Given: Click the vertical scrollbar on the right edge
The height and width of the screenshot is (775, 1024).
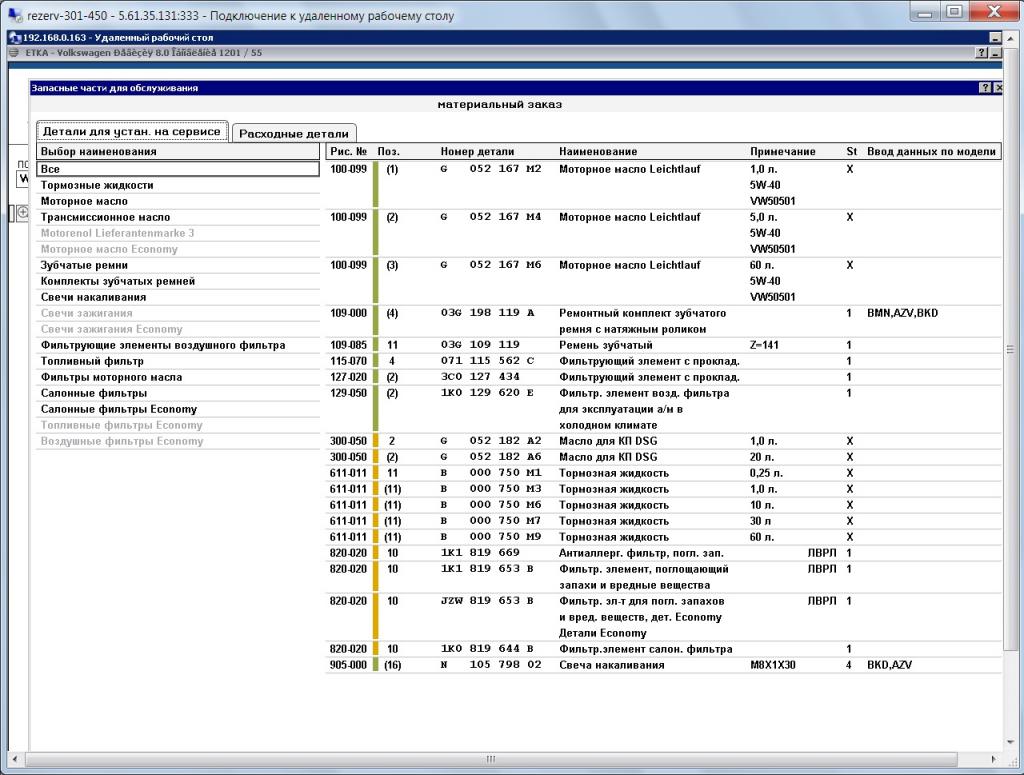Looking at the screenshot, I should point(1010,351).
